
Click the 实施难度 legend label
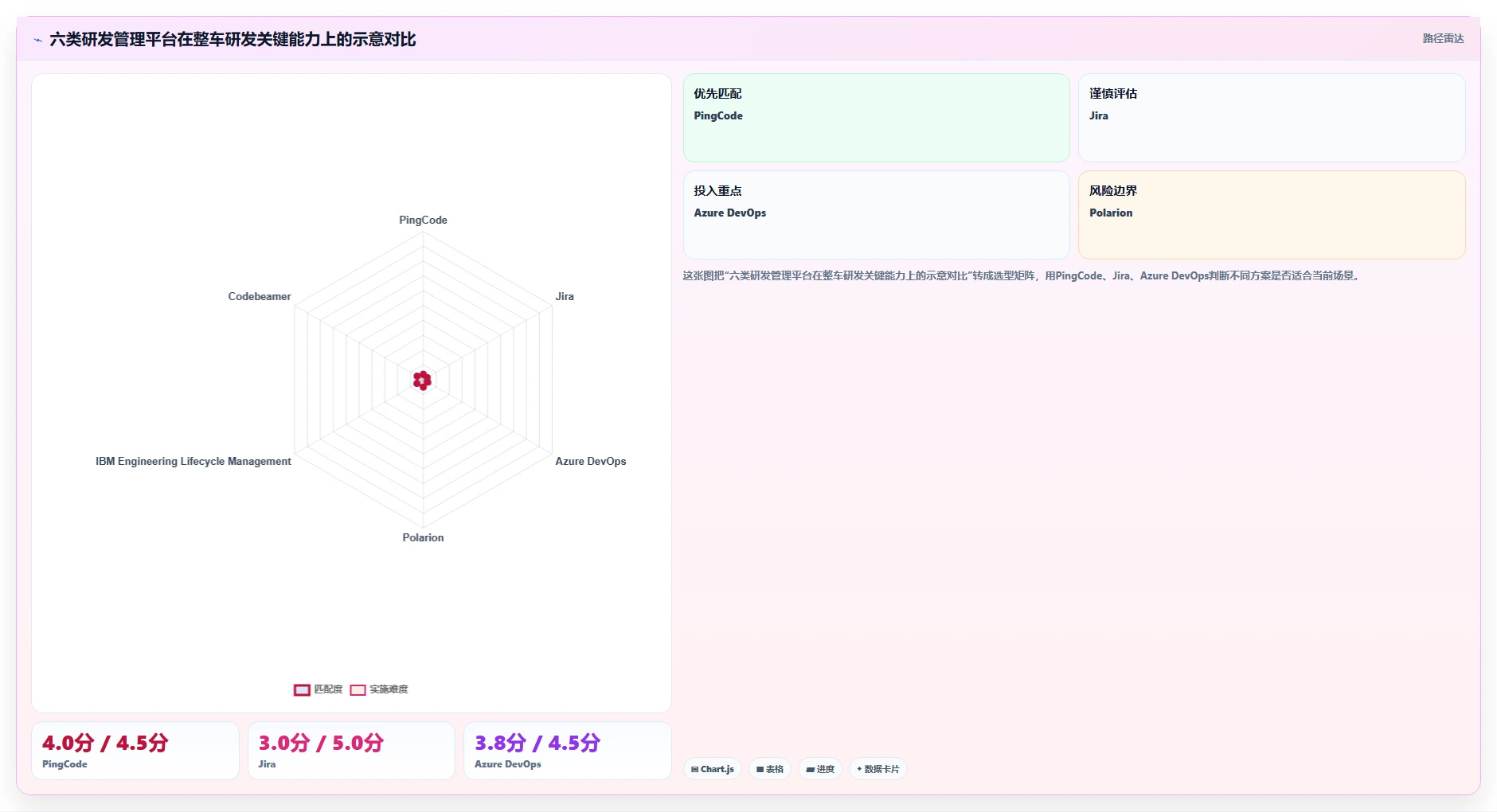389,689
